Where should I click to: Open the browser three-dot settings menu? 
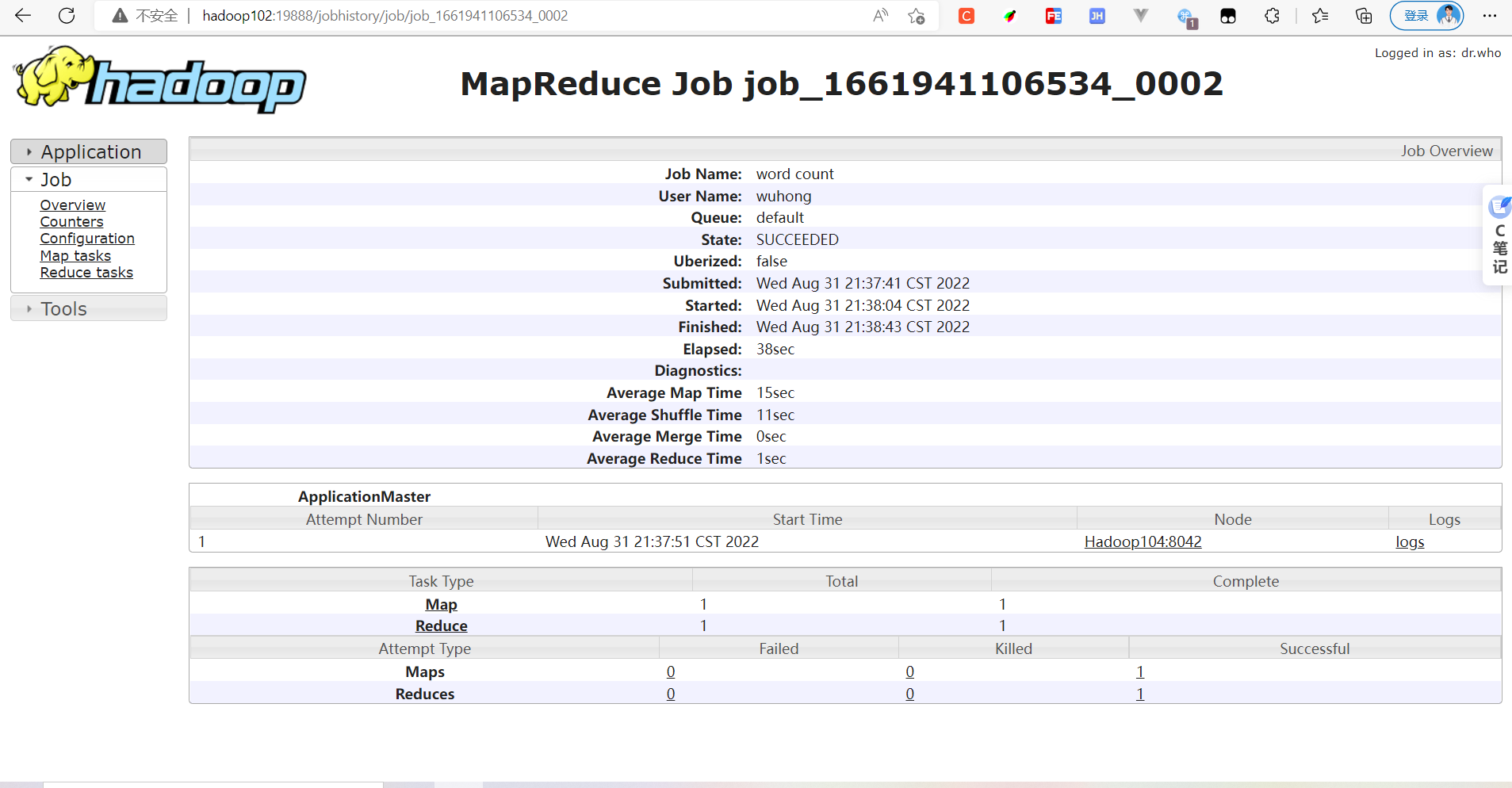[x=1490, y=16]
